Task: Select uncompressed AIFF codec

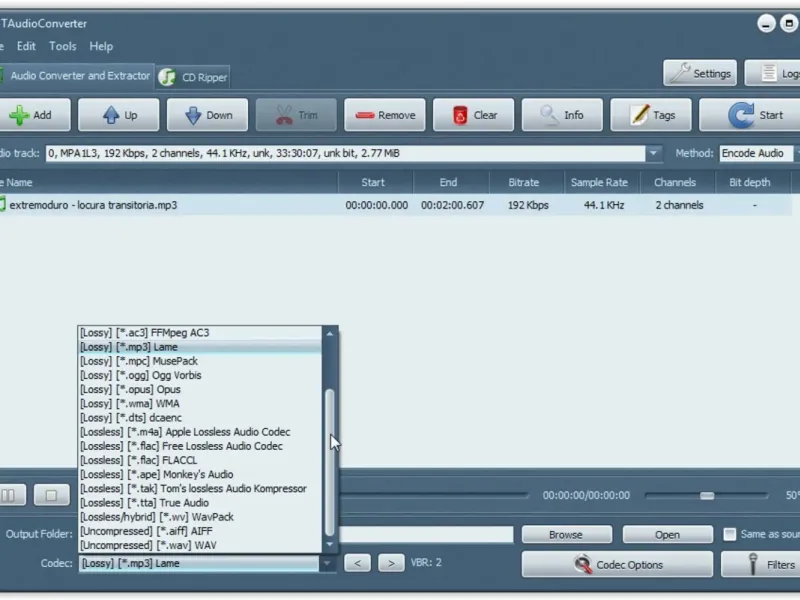Action: [201, 531]
